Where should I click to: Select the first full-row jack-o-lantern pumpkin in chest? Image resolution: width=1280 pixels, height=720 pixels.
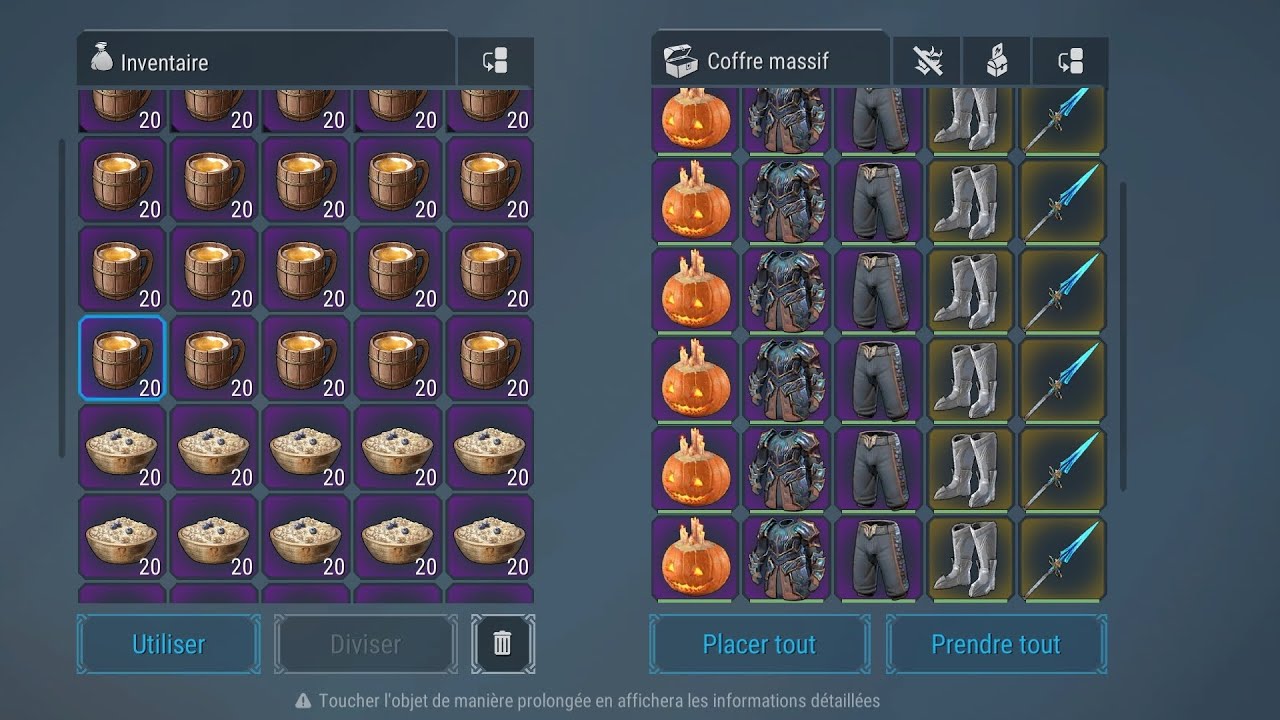695,200
